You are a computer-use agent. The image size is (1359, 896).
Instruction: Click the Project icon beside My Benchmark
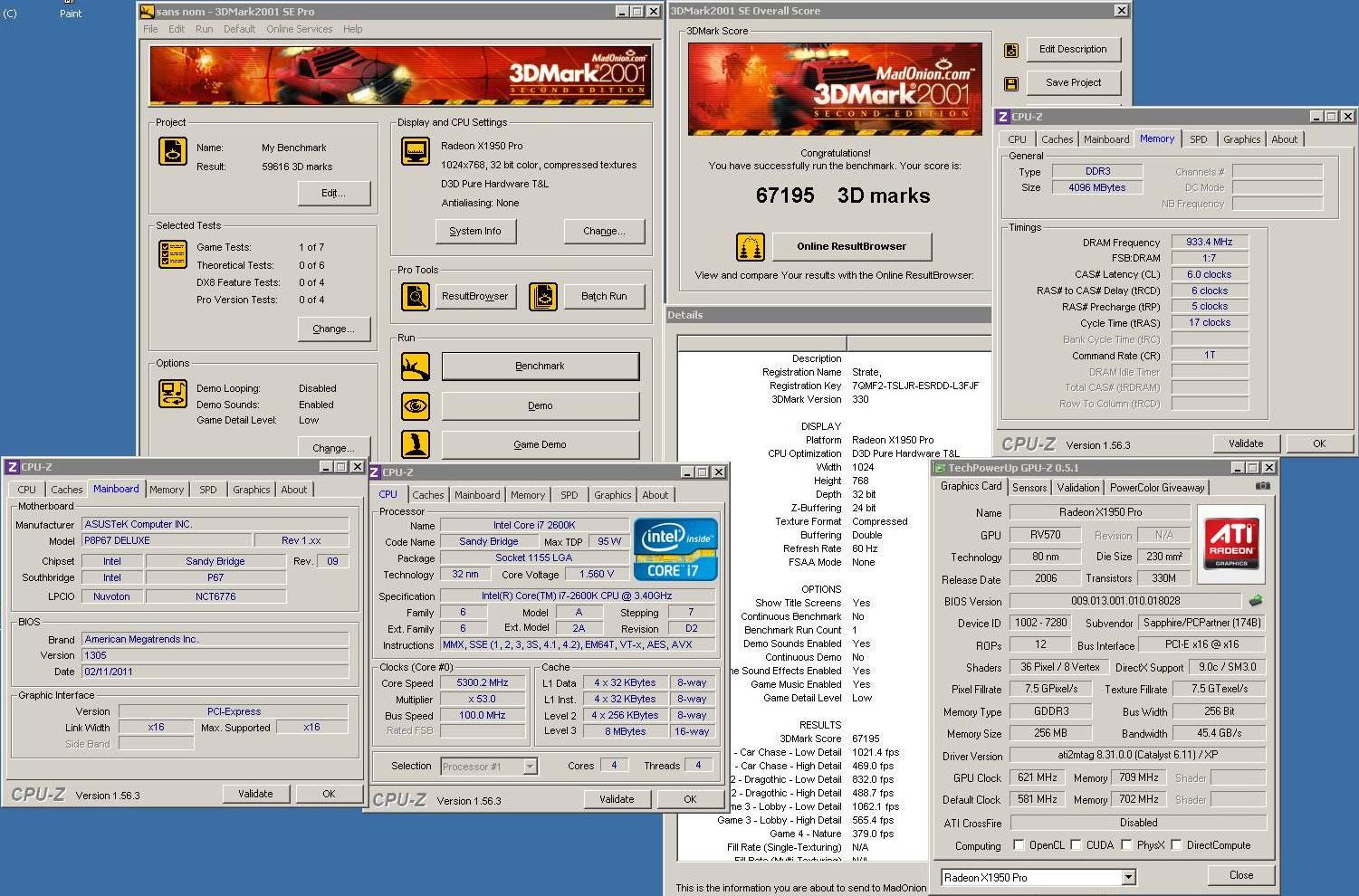click(x=172, y=151)
